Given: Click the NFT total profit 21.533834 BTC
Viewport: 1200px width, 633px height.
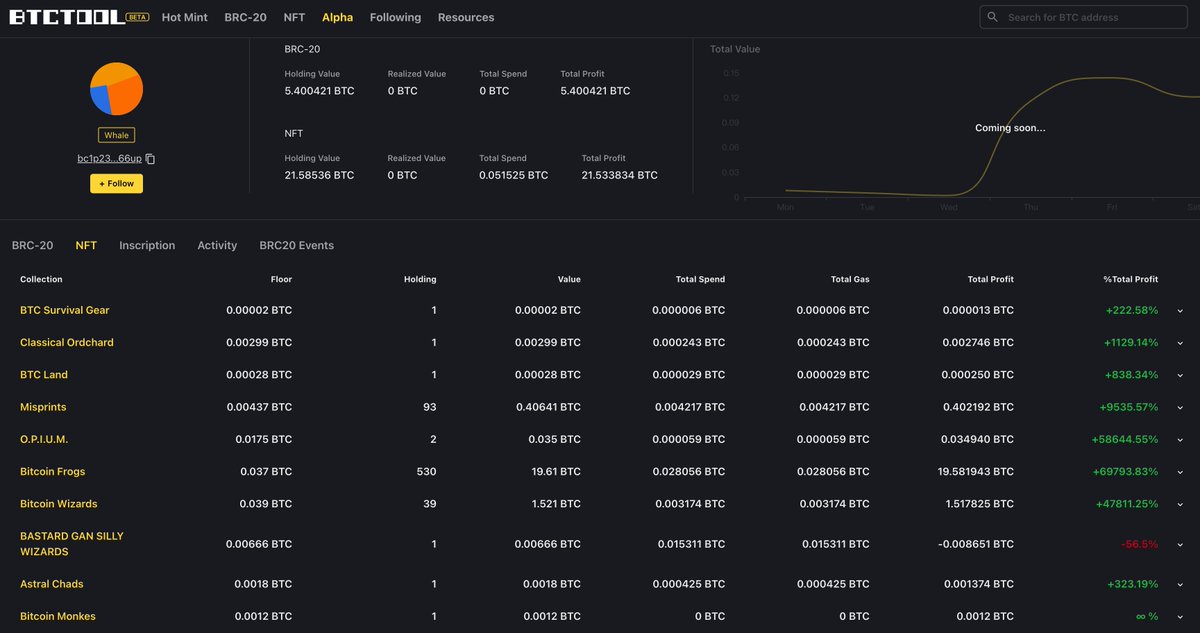Looking at the screenshot, I should pyautogui.click(x=619, y=175).
